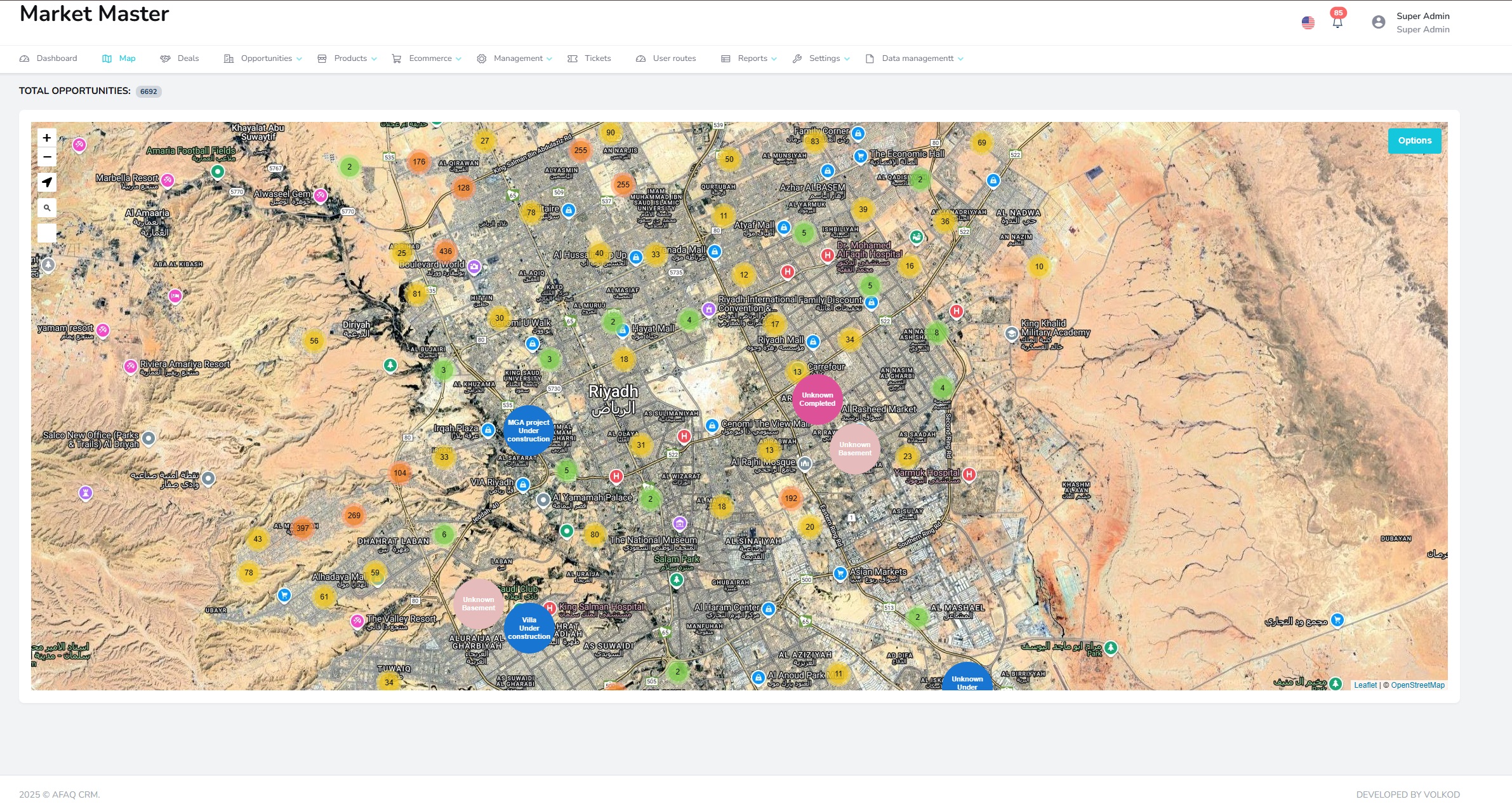Expand the Opportunities dropdown menu
The height and width of the screenshot is (811, 1512).
pyautogui.click(x=267, y=58)
